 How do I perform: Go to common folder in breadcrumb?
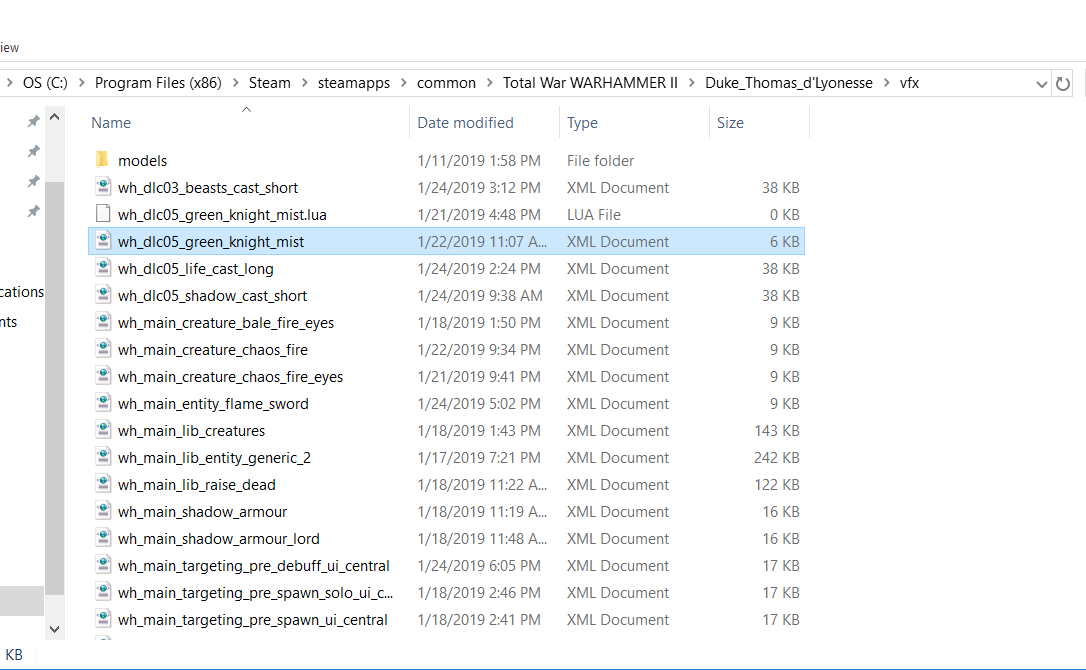[446, 82]
